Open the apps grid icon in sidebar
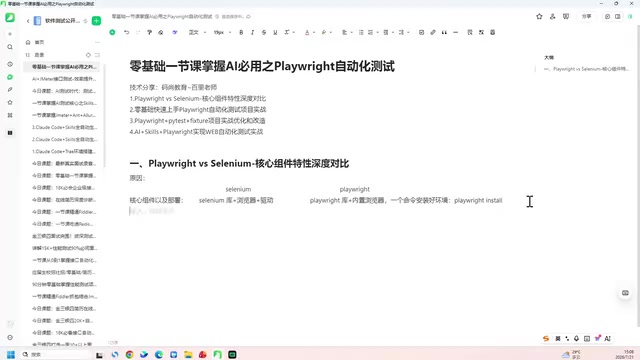The height and width of the screenshot is (360, 640). 10,115
